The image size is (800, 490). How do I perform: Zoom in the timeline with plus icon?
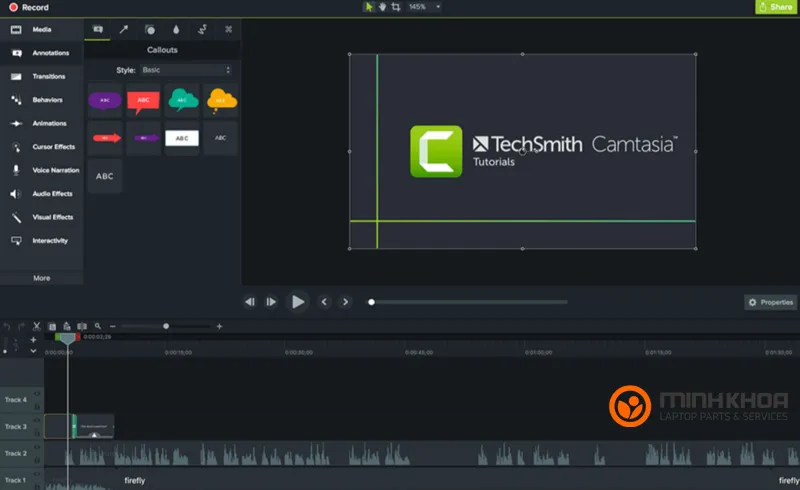(x=219, y=326)
